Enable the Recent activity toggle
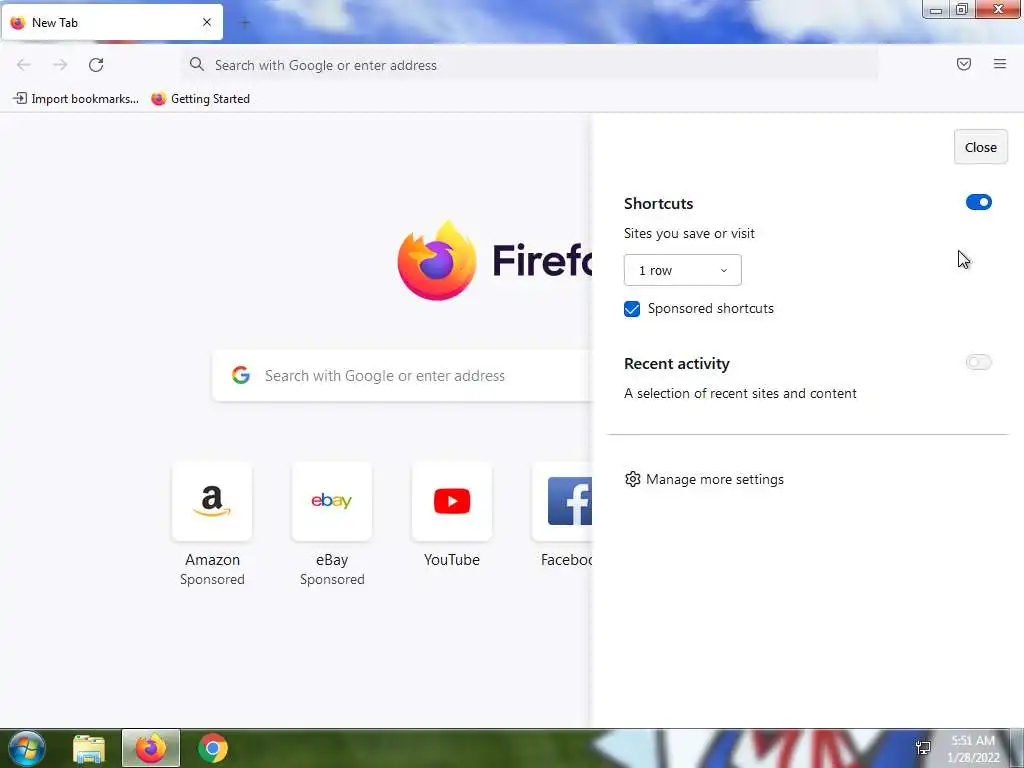Viewport: 1024px width, 768px height. coord(978,362)
